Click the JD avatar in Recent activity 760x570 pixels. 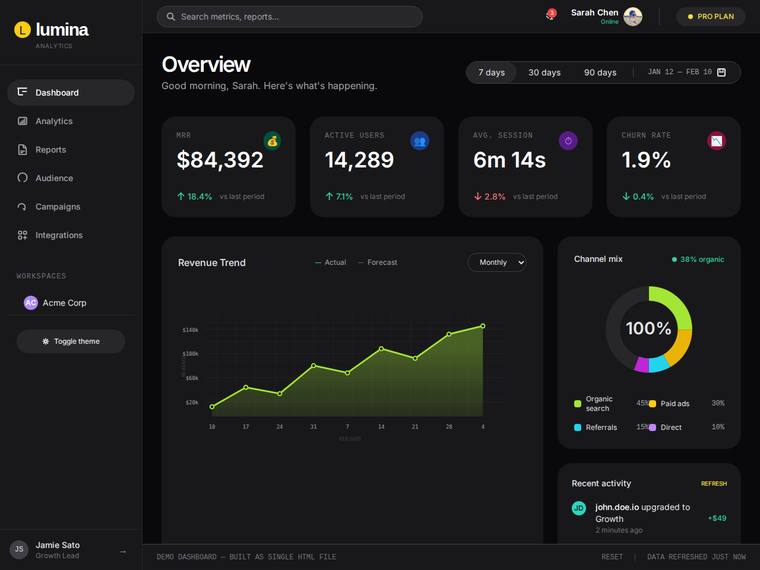tap(579, 507)
